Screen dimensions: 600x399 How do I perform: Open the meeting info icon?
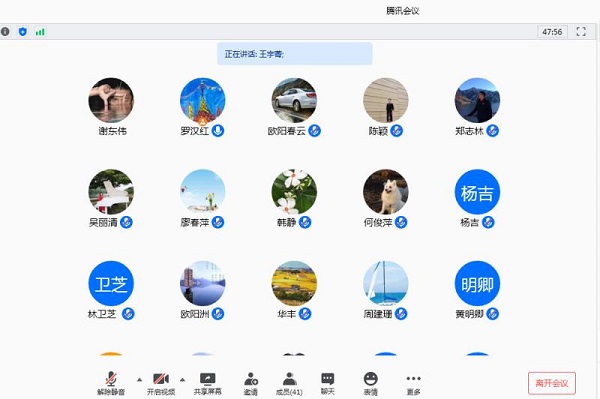pyautogui.click(x=5, y=32)
